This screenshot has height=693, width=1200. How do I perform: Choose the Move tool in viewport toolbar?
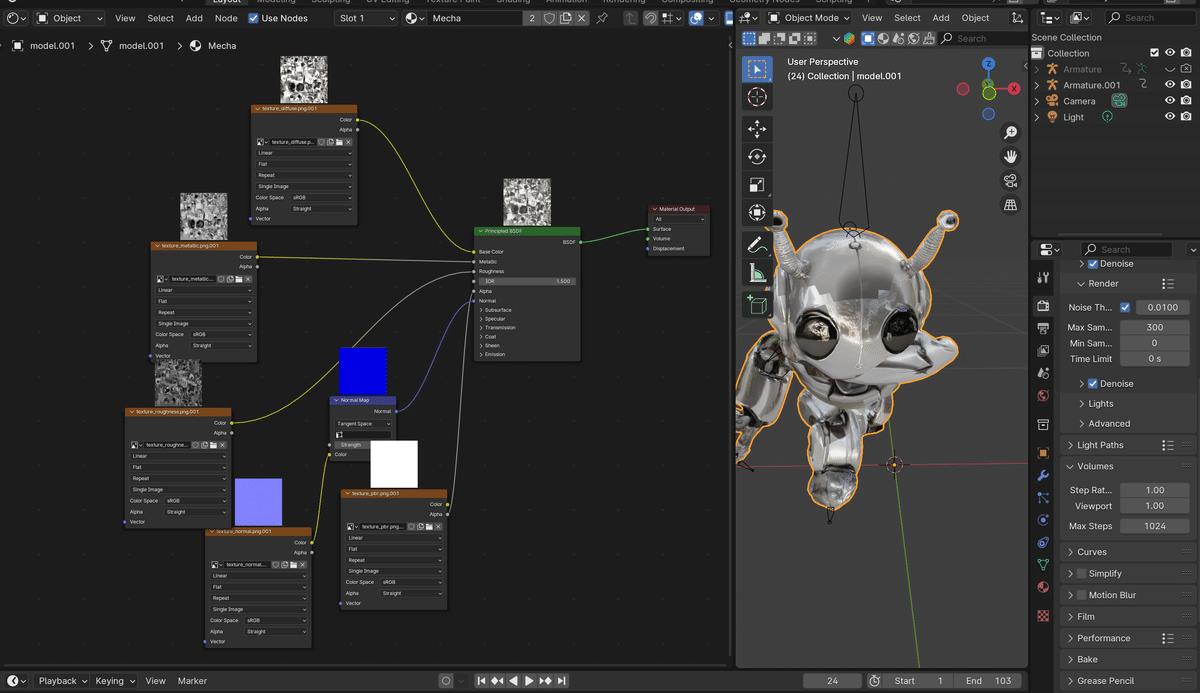(x=757, y=129)
